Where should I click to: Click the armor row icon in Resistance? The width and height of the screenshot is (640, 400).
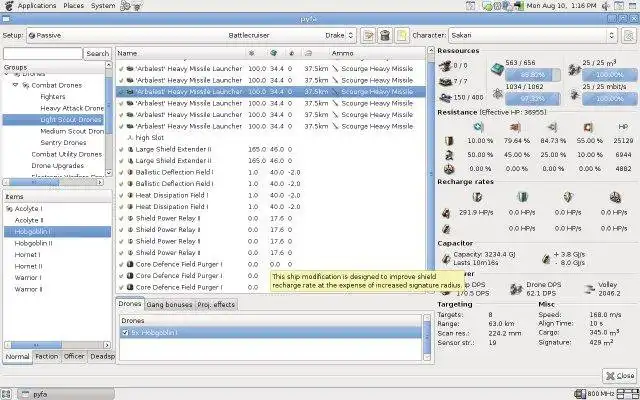[x=449, y=155]
